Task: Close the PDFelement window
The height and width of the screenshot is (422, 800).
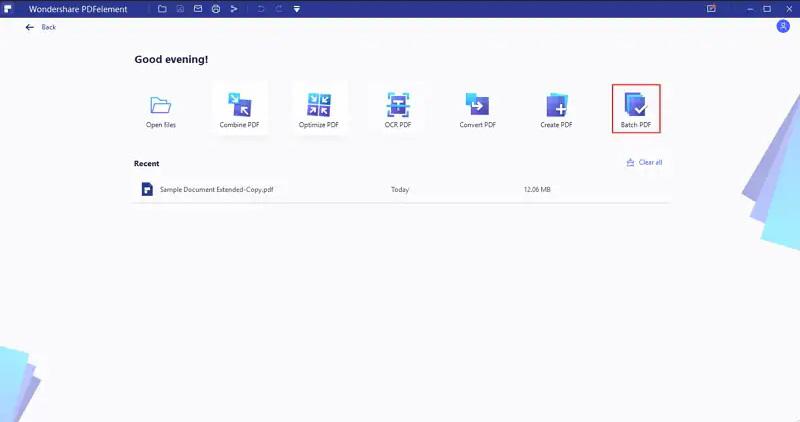Action: pos(789,9)
